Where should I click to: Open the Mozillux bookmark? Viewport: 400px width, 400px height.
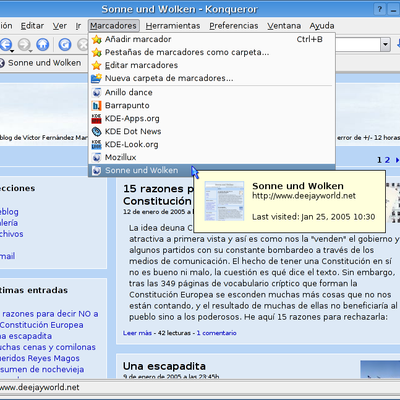[212, 157]
